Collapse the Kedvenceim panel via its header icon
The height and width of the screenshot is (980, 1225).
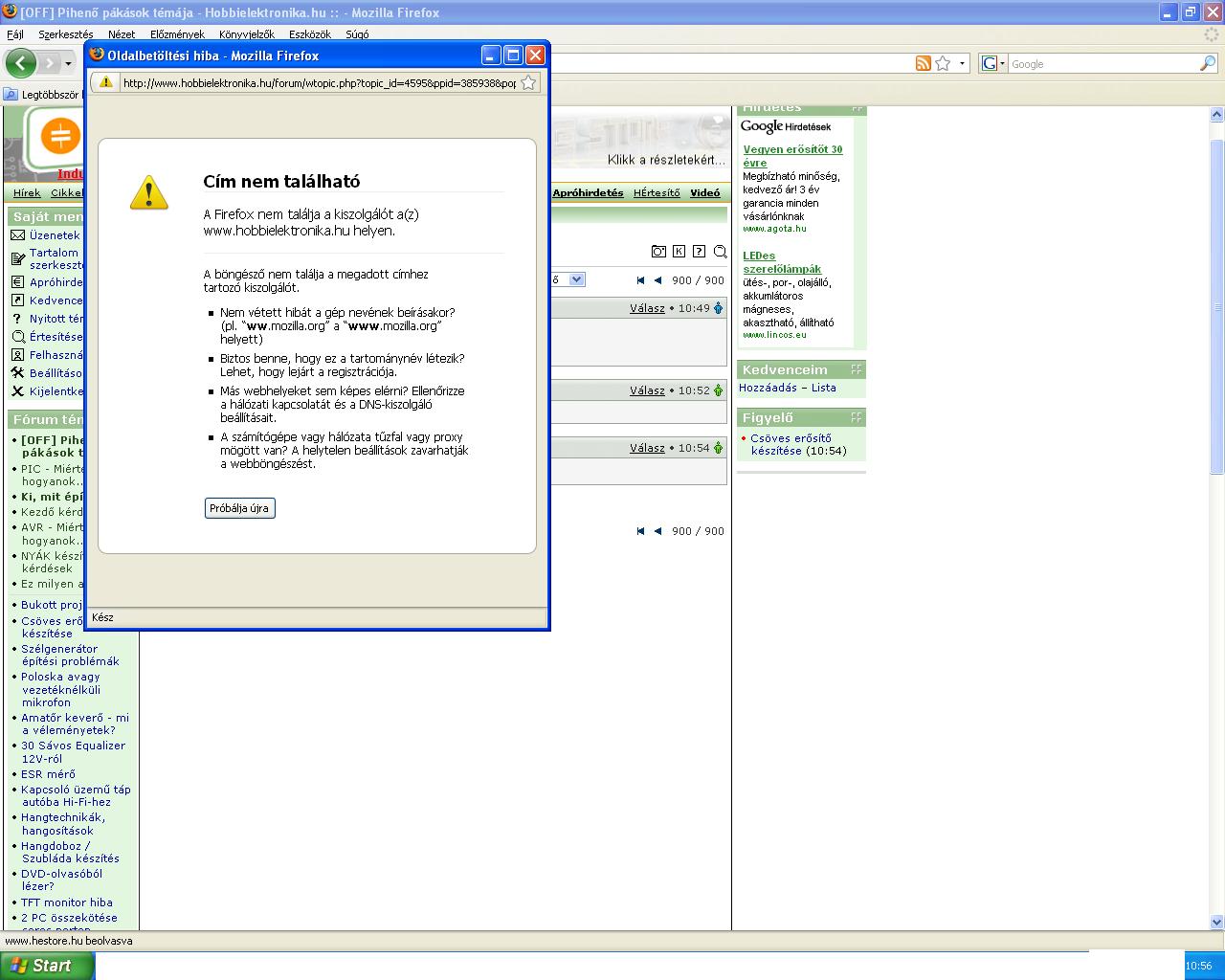tap(857, 369)
